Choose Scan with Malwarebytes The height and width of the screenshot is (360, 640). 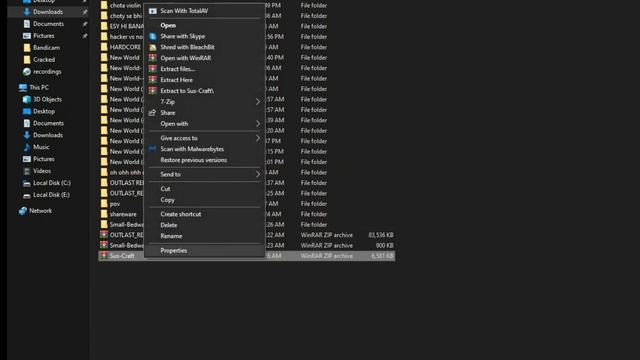pos(204,149)
